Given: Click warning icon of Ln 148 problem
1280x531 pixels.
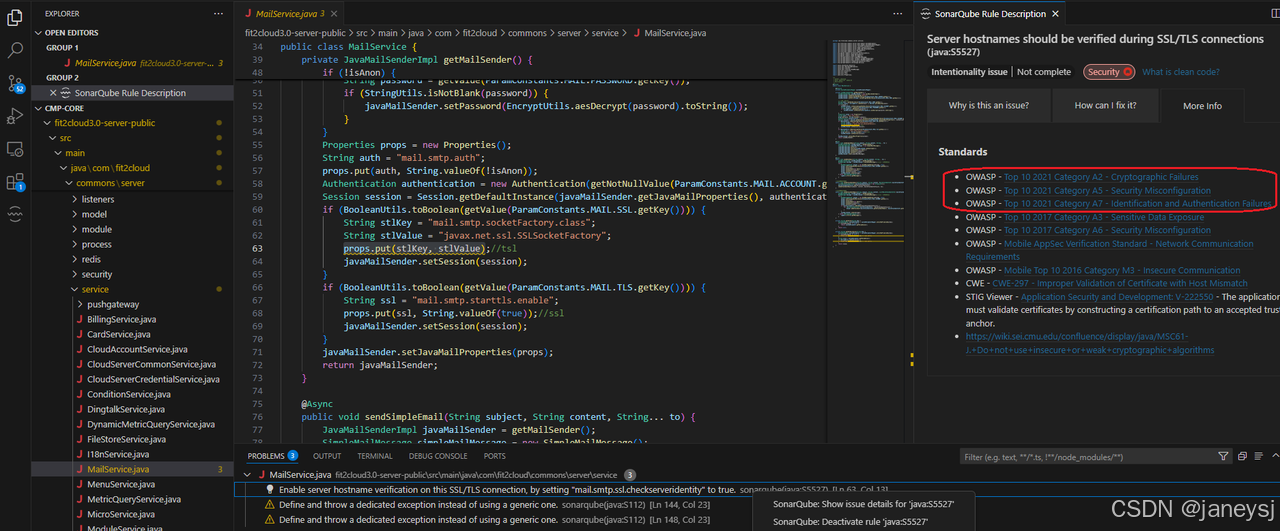Looking at the screenshot, I should (270, 520).
